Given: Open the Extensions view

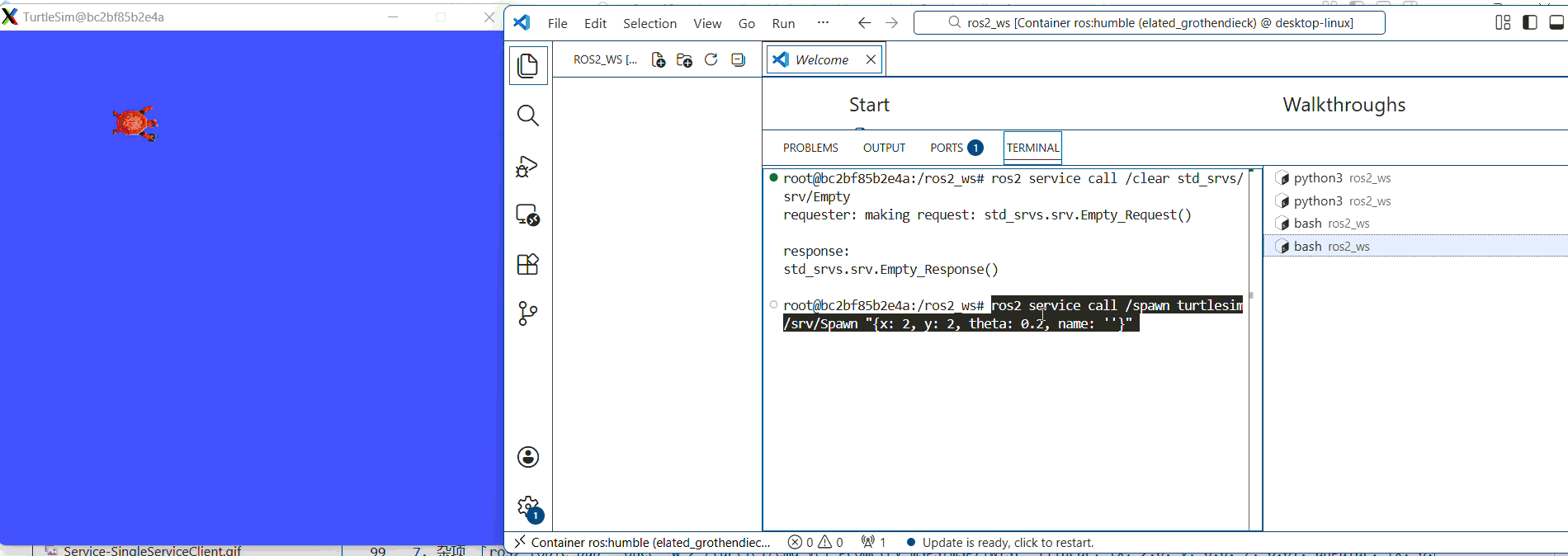Looking at the screenshot, I should [528, 264].
